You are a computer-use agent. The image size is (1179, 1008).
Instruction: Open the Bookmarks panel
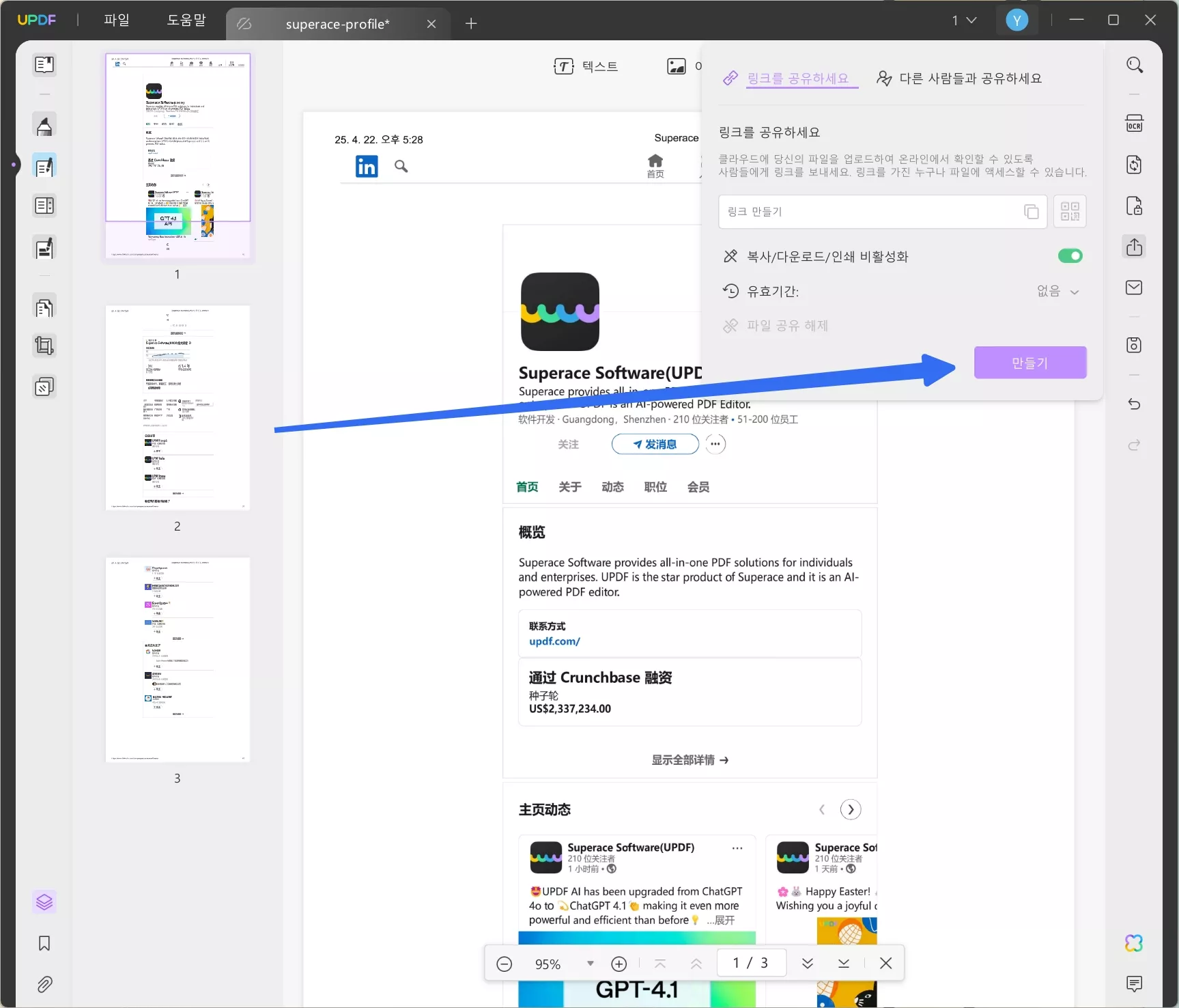(x=44, y=943)
